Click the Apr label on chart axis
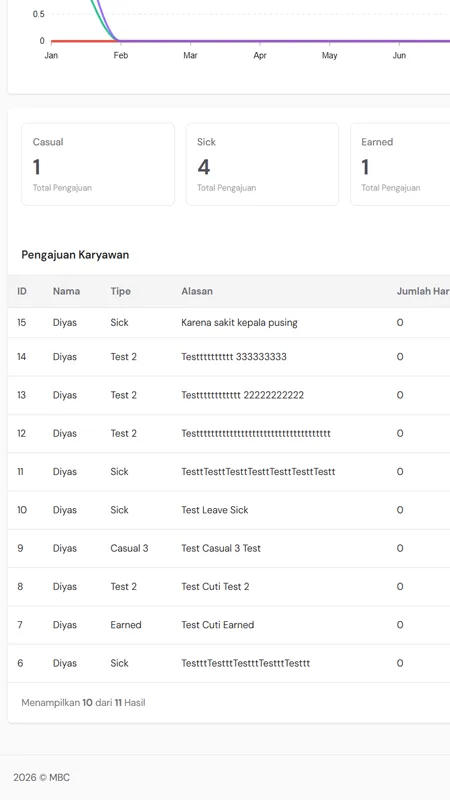The width and height of the screenshot is (450, 800). point(260,55)
